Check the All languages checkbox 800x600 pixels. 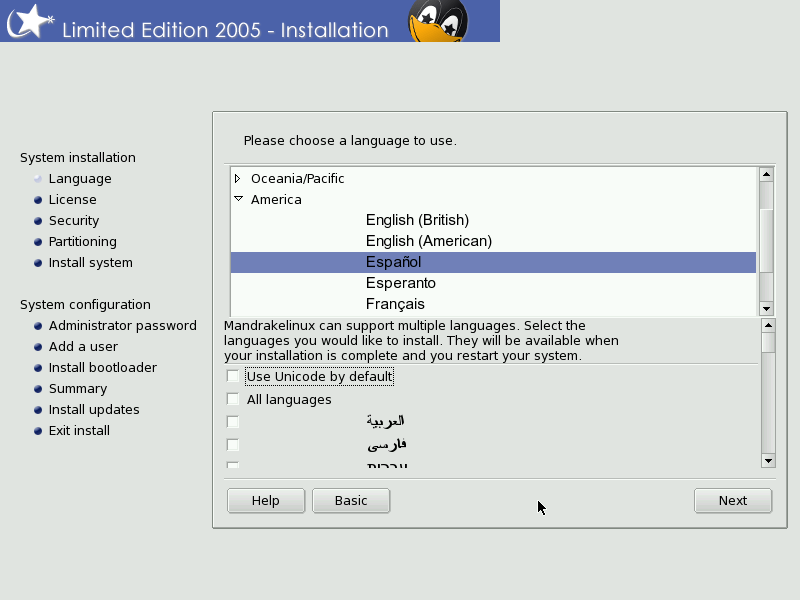(x=233, y=399)
